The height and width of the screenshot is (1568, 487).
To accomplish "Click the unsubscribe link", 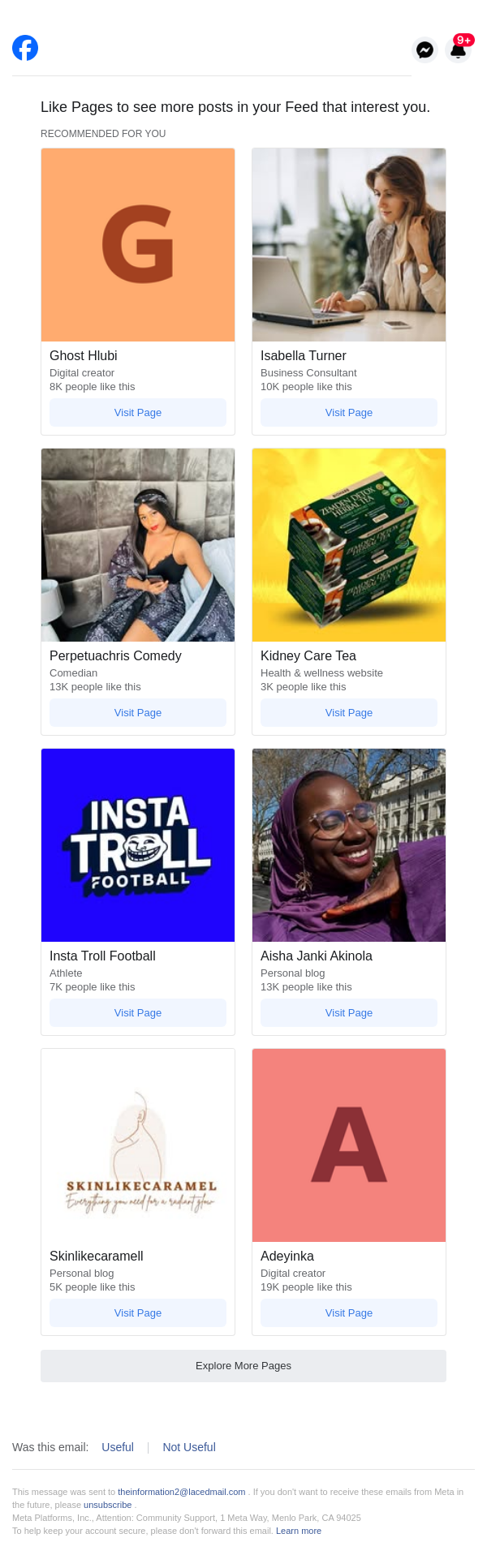I will (x=107, y=1505).
